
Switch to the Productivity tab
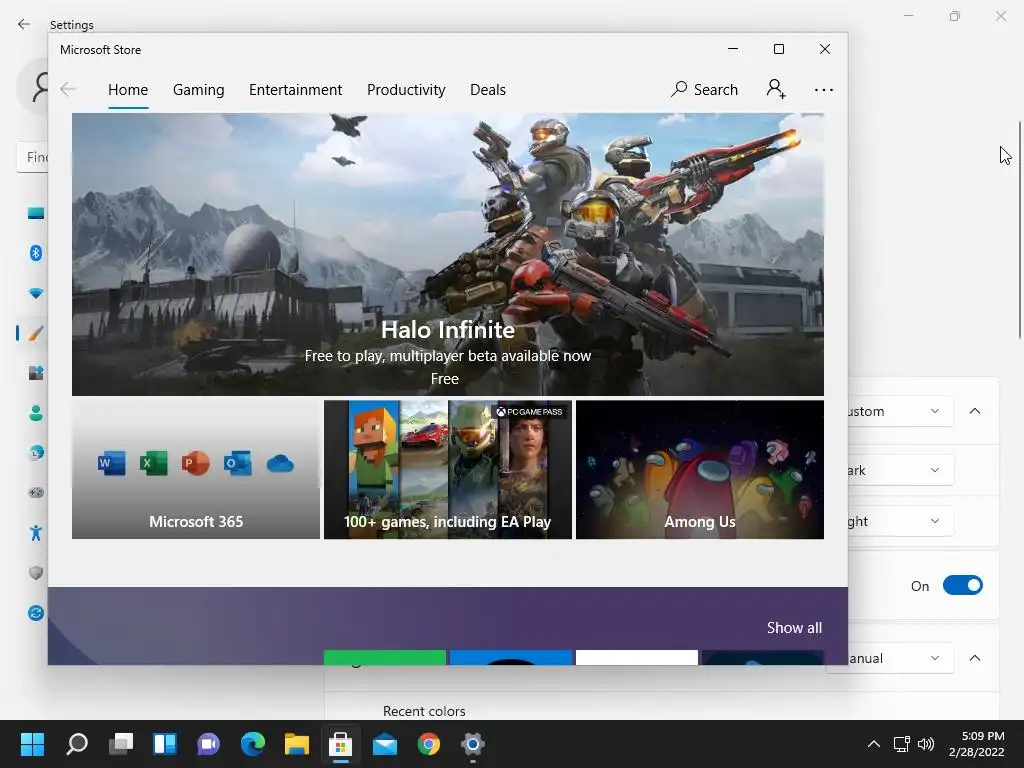point(406,90)
